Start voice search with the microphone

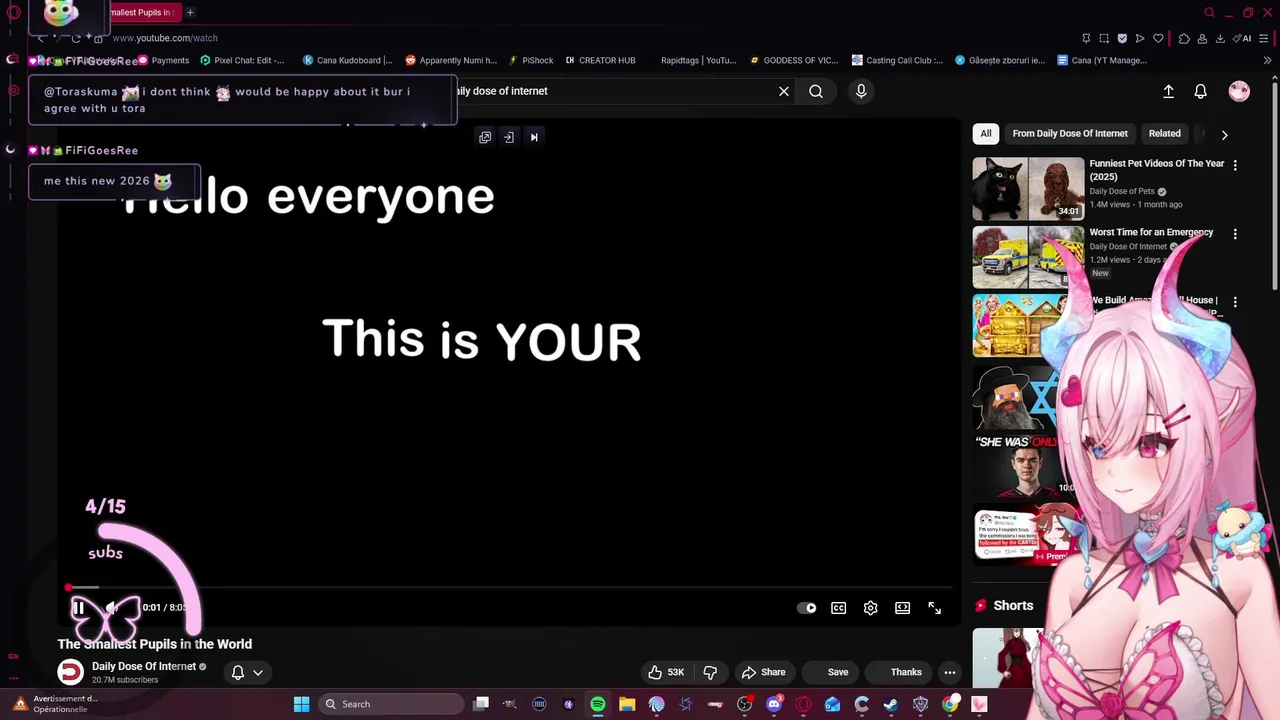(x=861, y=91)
